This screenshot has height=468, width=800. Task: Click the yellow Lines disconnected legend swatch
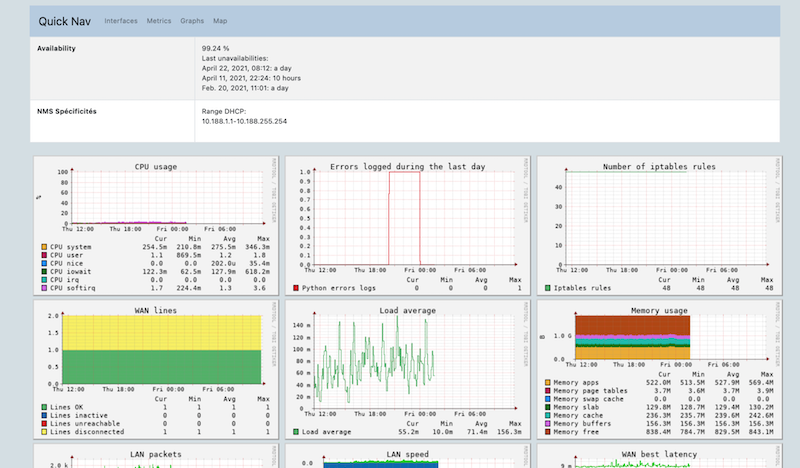pyautogui.click(x=44, y=432)
